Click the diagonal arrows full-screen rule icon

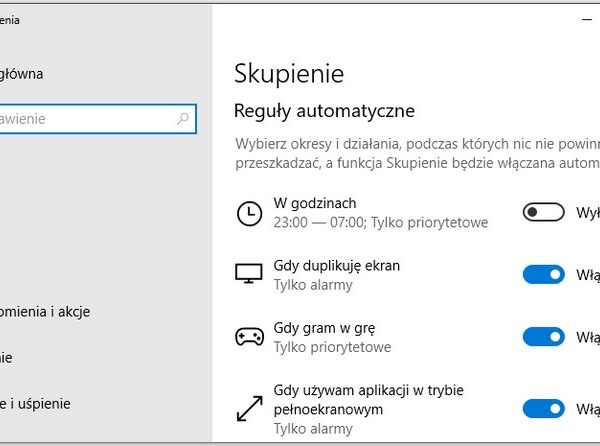[247, 408]
